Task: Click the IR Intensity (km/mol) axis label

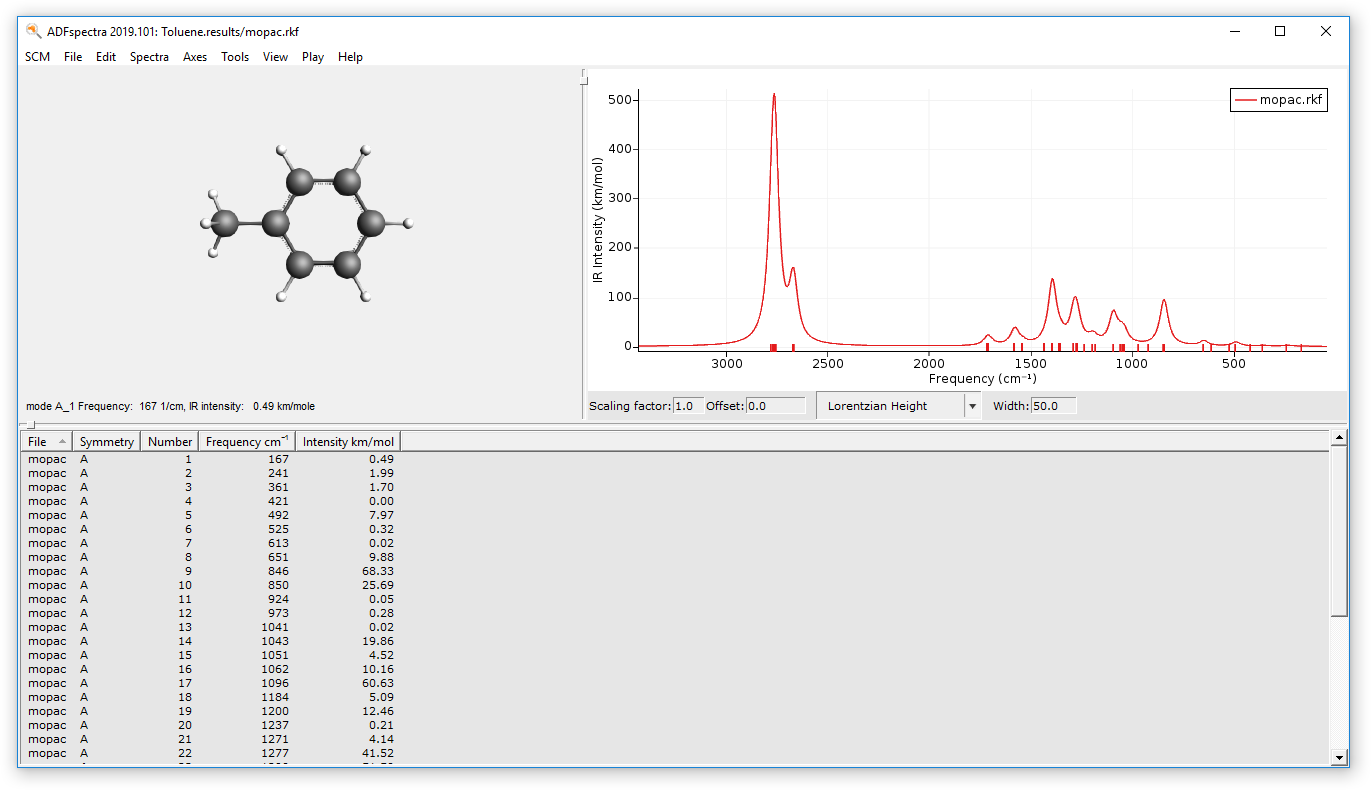Action: 598,219
